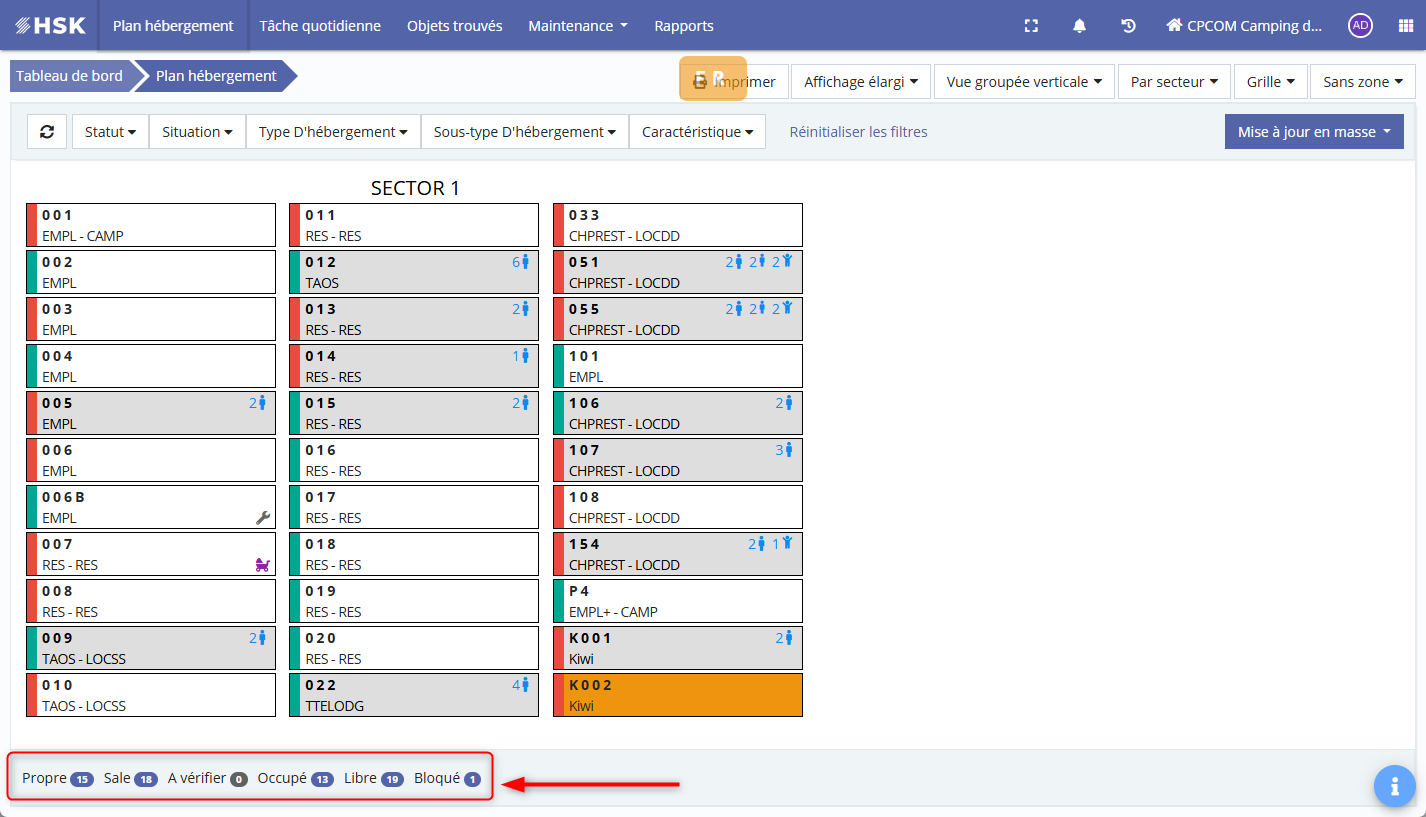Click the Sale status counter
The image size is (1426, 817).
(x=130, y=778)
